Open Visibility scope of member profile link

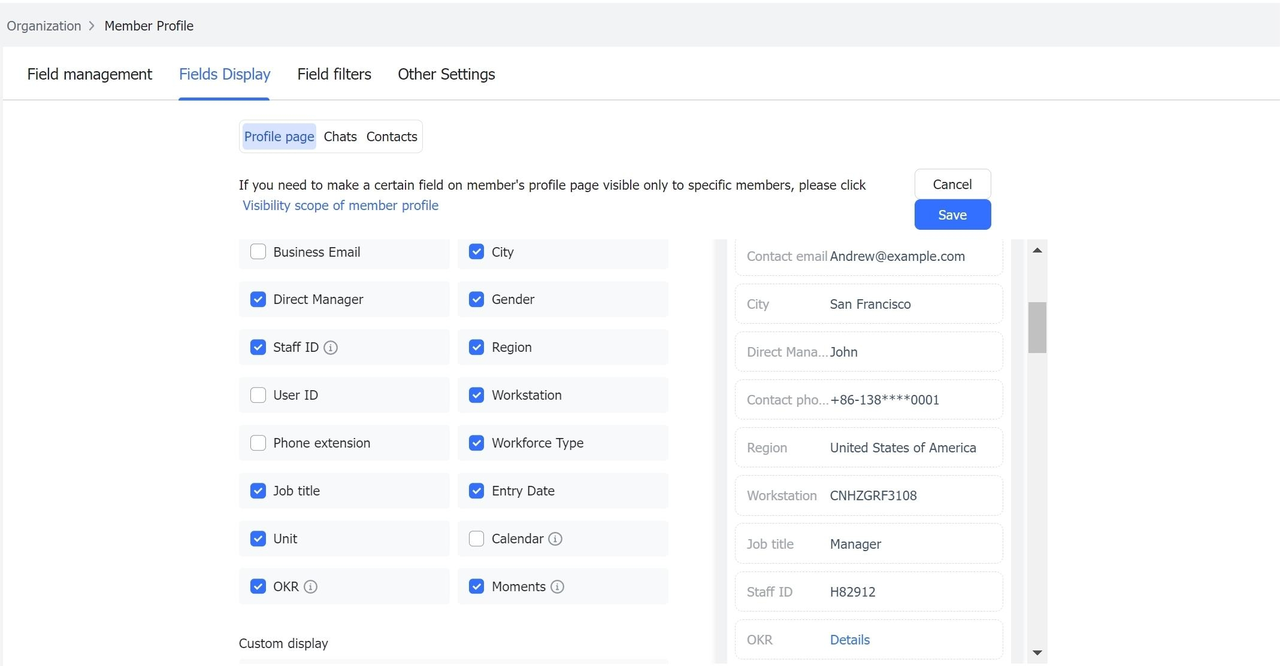click(340, 205)
